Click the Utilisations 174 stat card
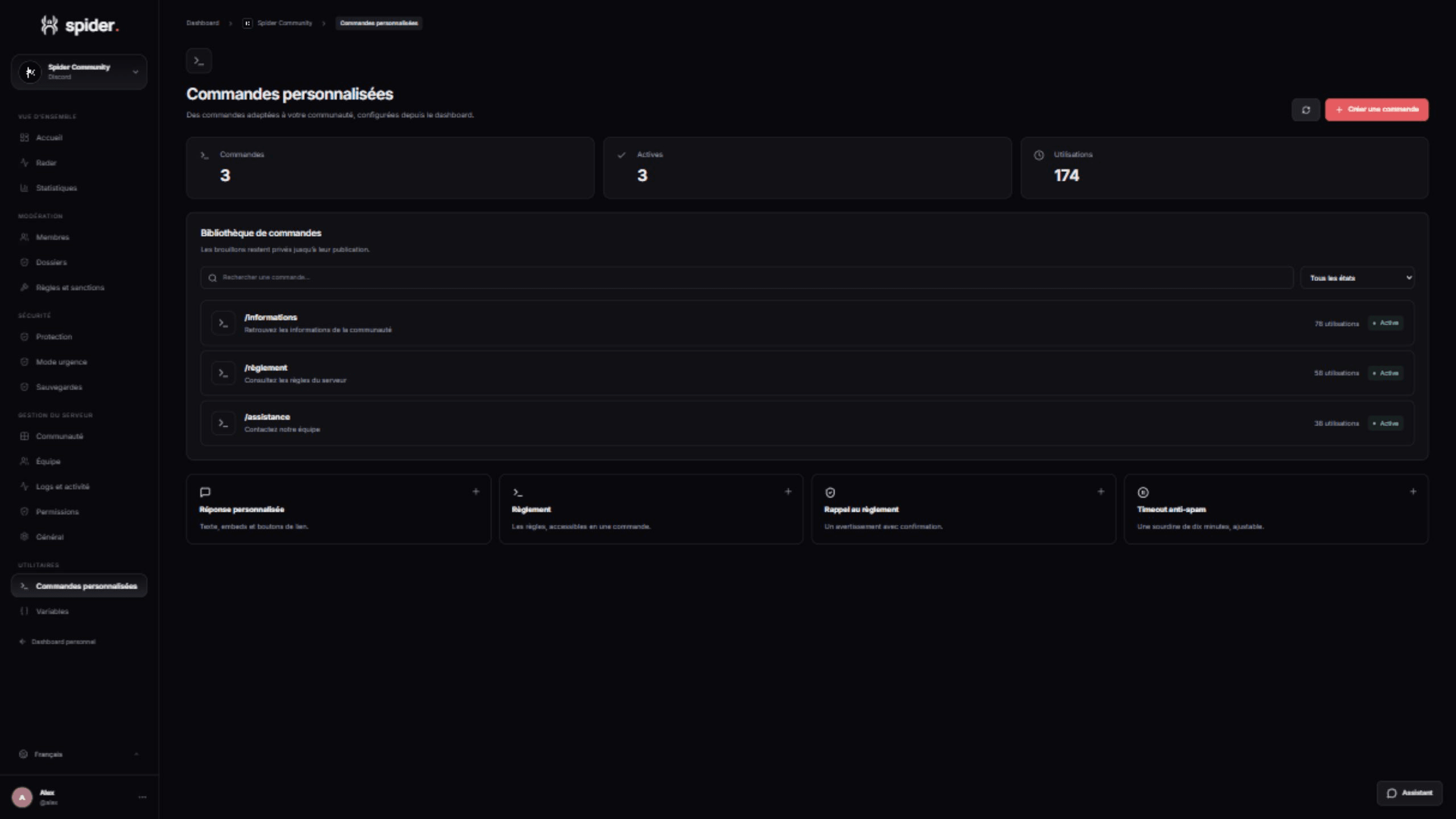The width and height of the screenshot is (1456, 819). point(1225,168)
